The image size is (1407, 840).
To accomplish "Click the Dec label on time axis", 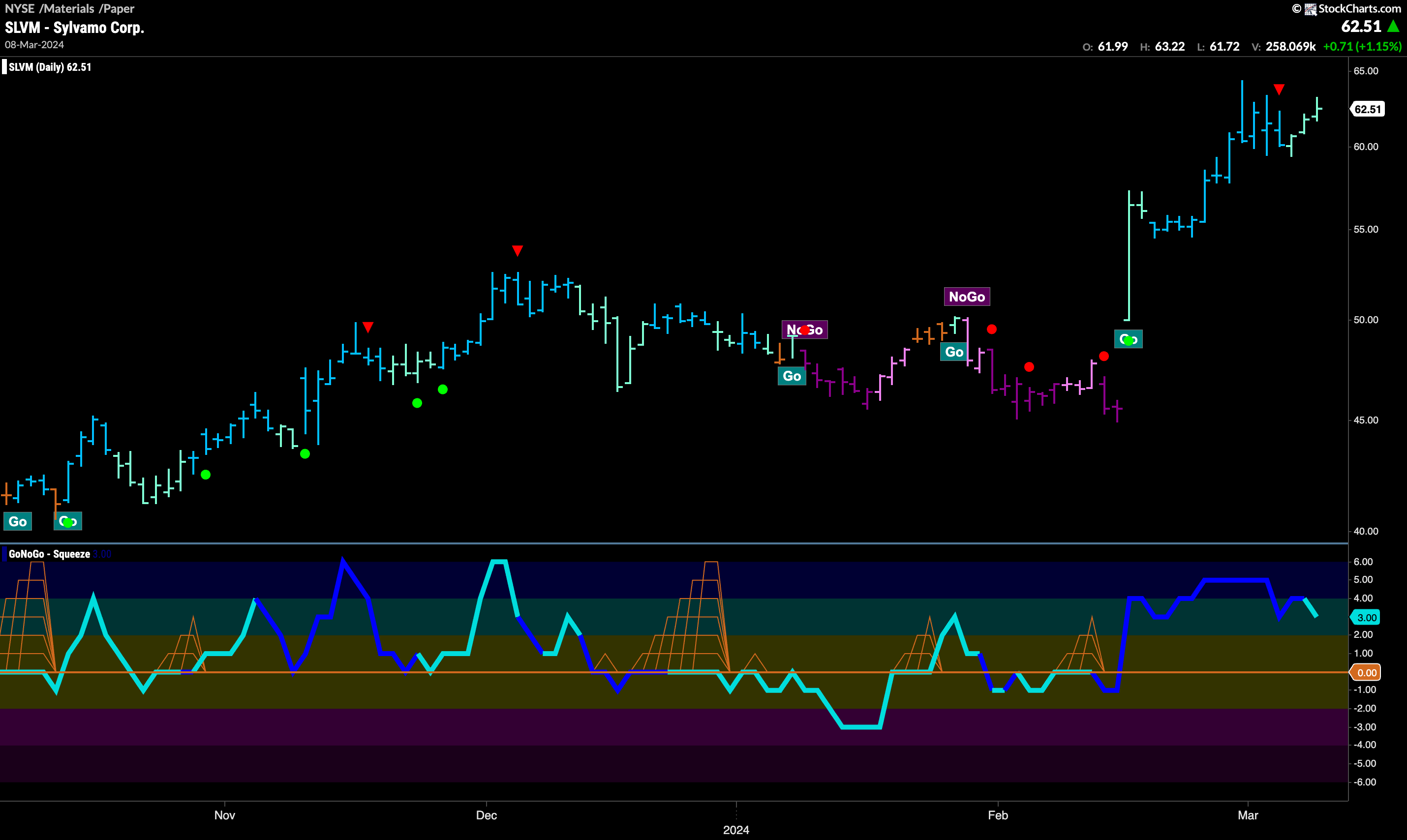I will click(487, 815).
